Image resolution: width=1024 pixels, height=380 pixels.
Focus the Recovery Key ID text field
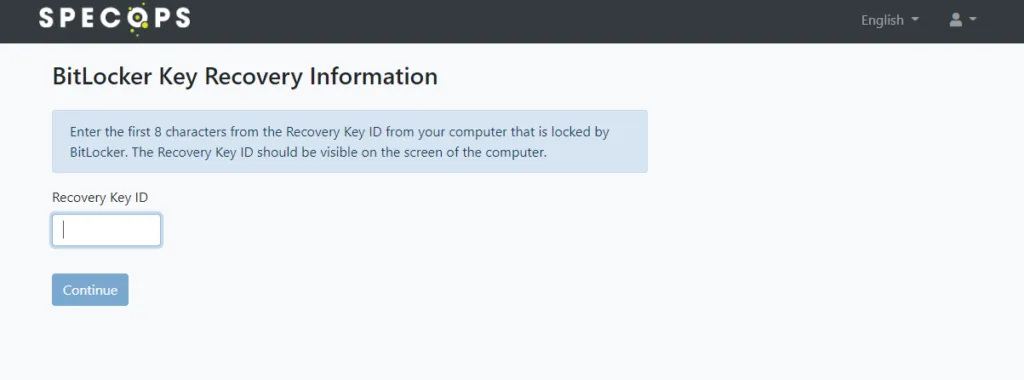coord(106,230)
